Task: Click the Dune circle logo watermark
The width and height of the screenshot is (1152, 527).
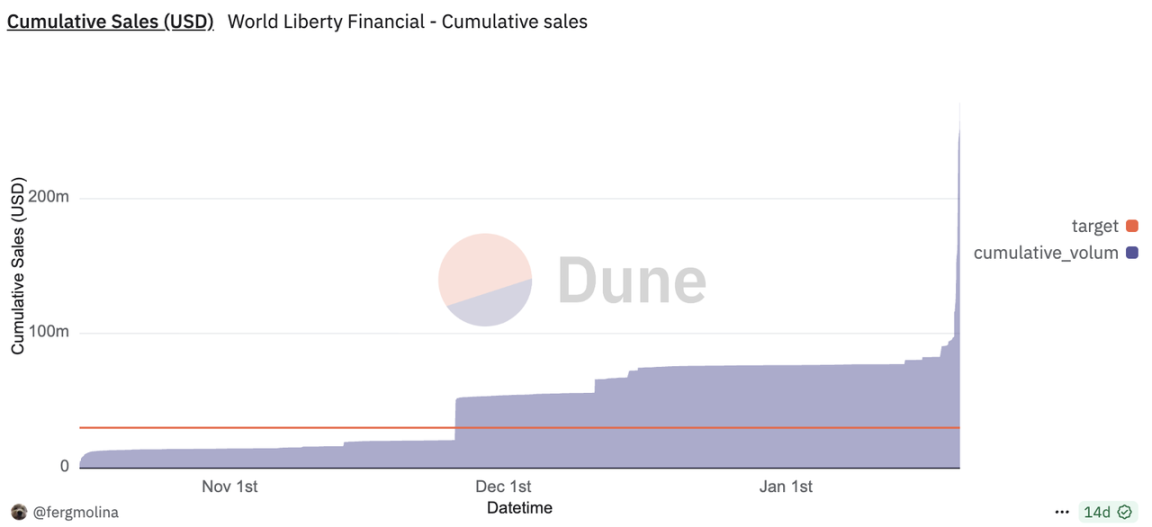Action: click(485, 280)
